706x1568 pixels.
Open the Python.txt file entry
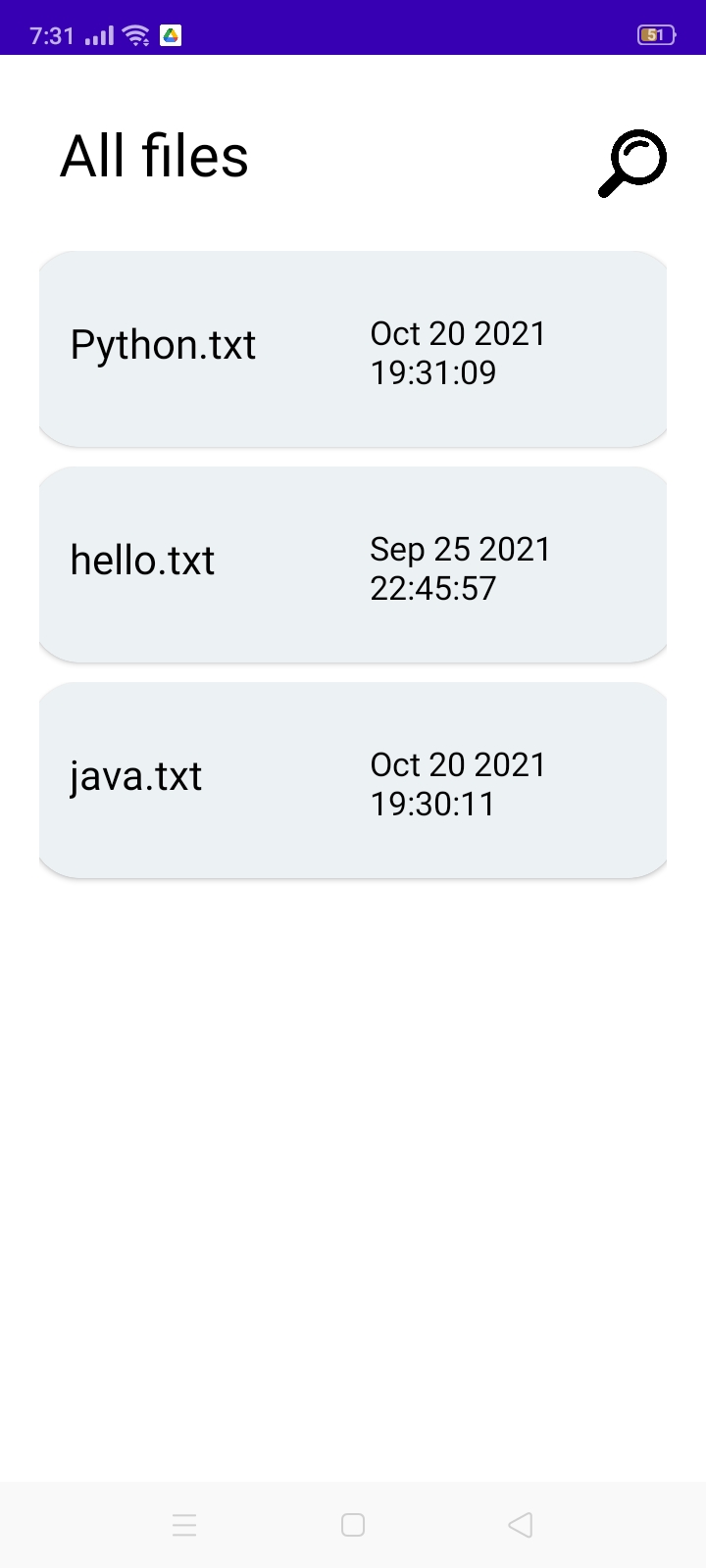coord(352,348)
